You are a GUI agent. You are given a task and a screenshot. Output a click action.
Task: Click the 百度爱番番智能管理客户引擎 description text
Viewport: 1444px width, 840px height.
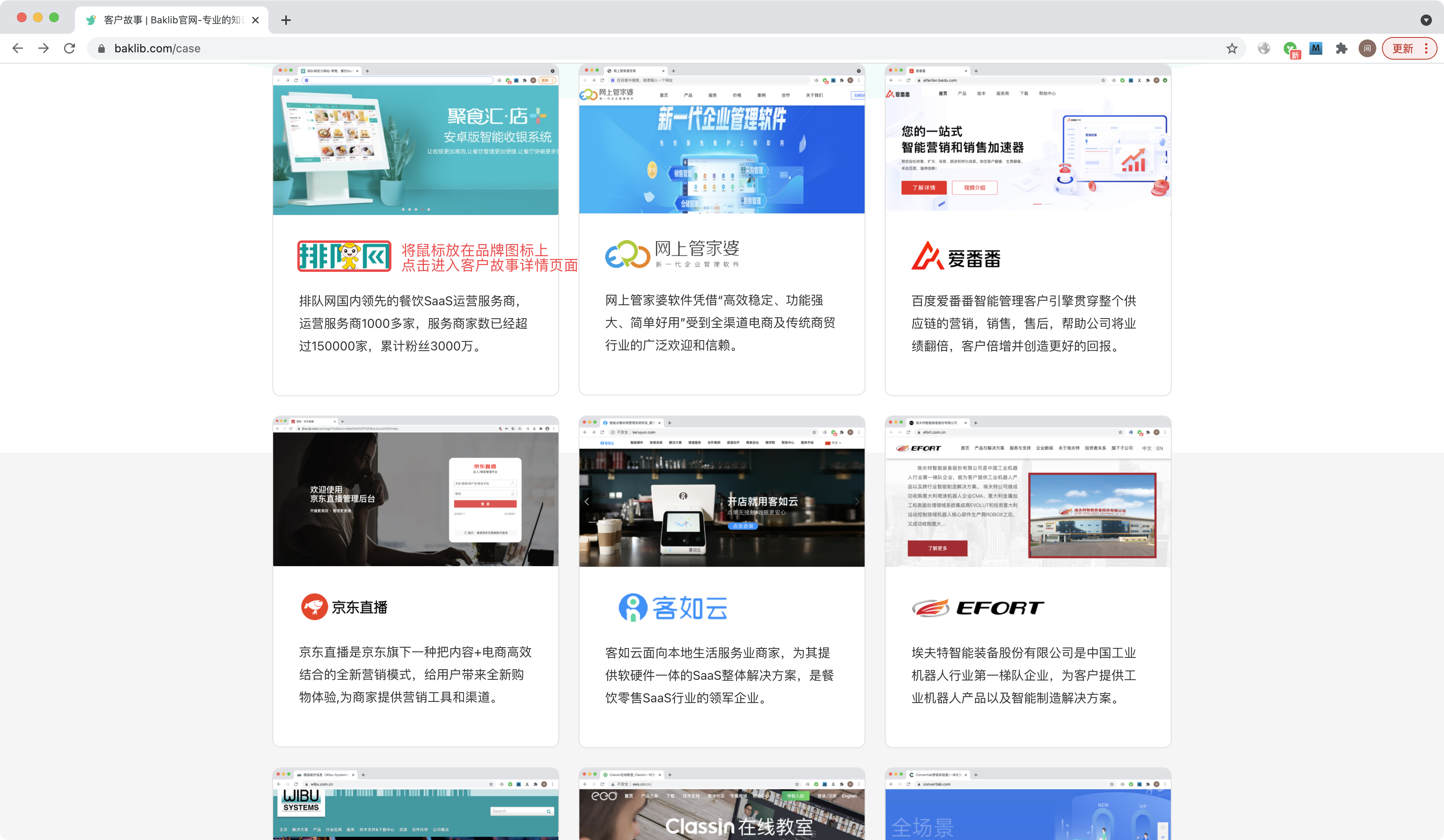click(1024, 323)
